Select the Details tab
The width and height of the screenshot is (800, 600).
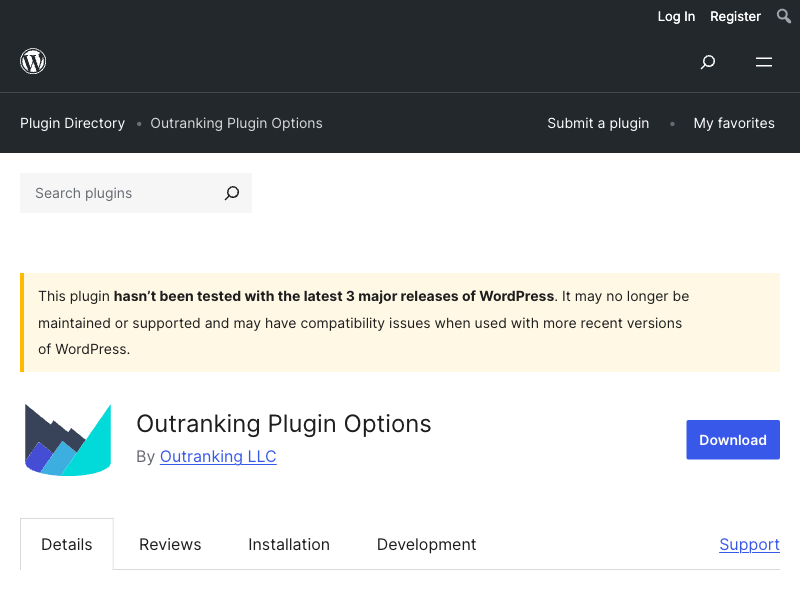pyautogui.click(x=67, y=544)
